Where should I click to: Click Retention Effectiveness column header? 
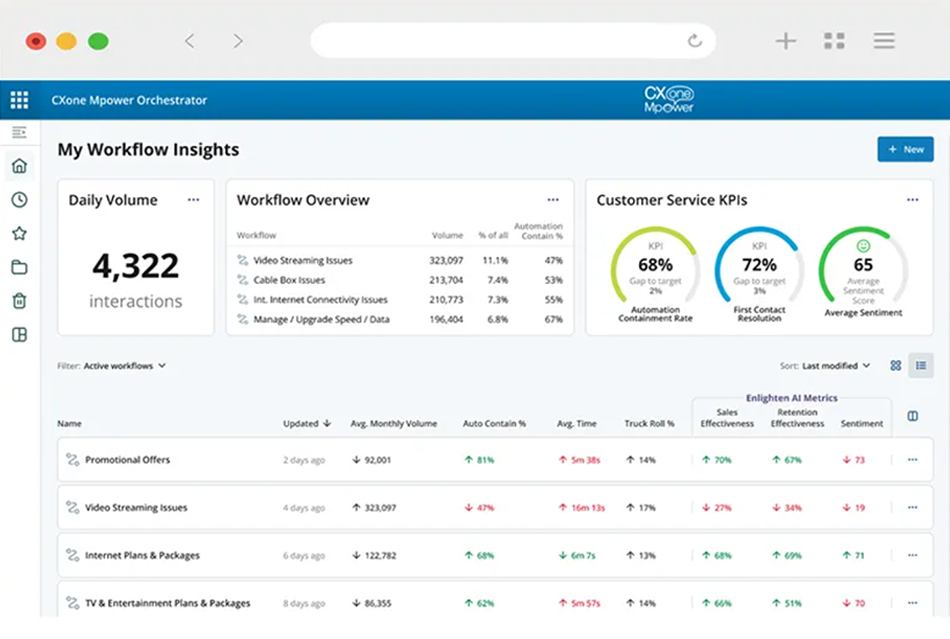pos(797,417)
